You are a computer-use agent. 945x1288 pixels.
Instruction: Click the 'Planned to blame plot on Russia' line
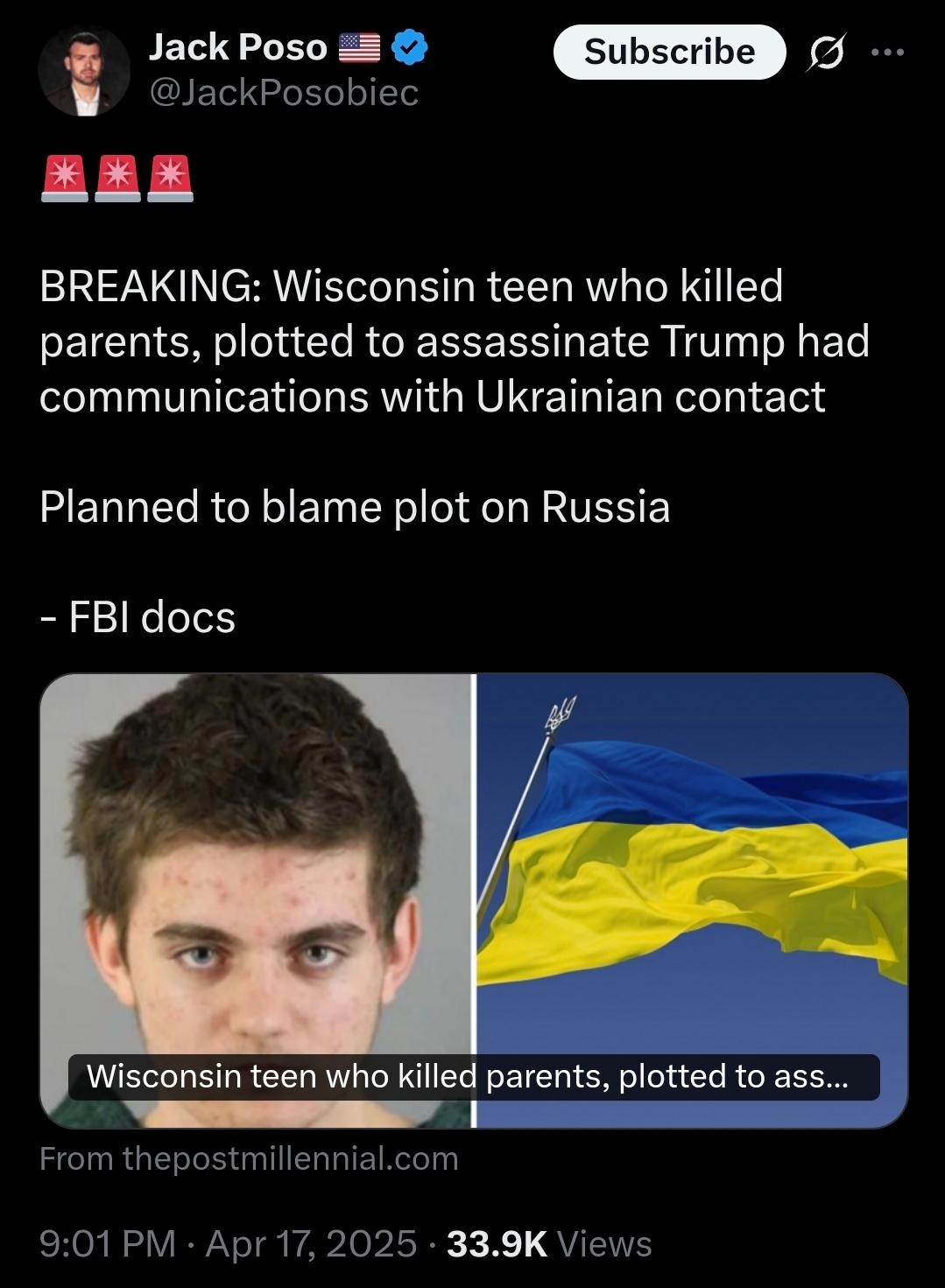point(355,507)
